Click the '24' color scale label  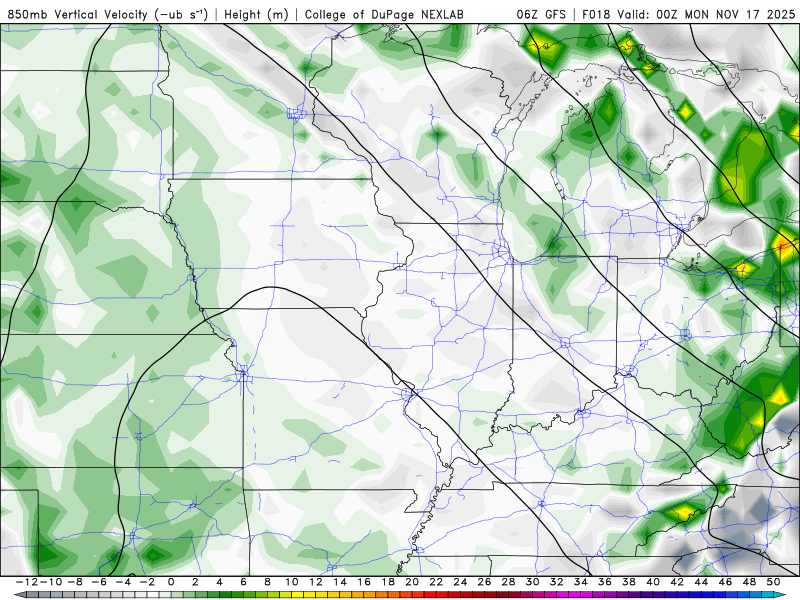tap(460, 582)
